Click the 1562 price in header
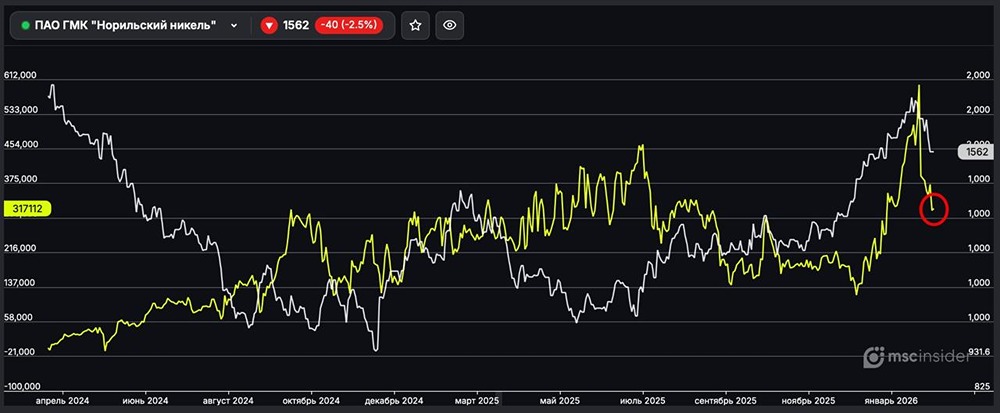 coord(297,25)
